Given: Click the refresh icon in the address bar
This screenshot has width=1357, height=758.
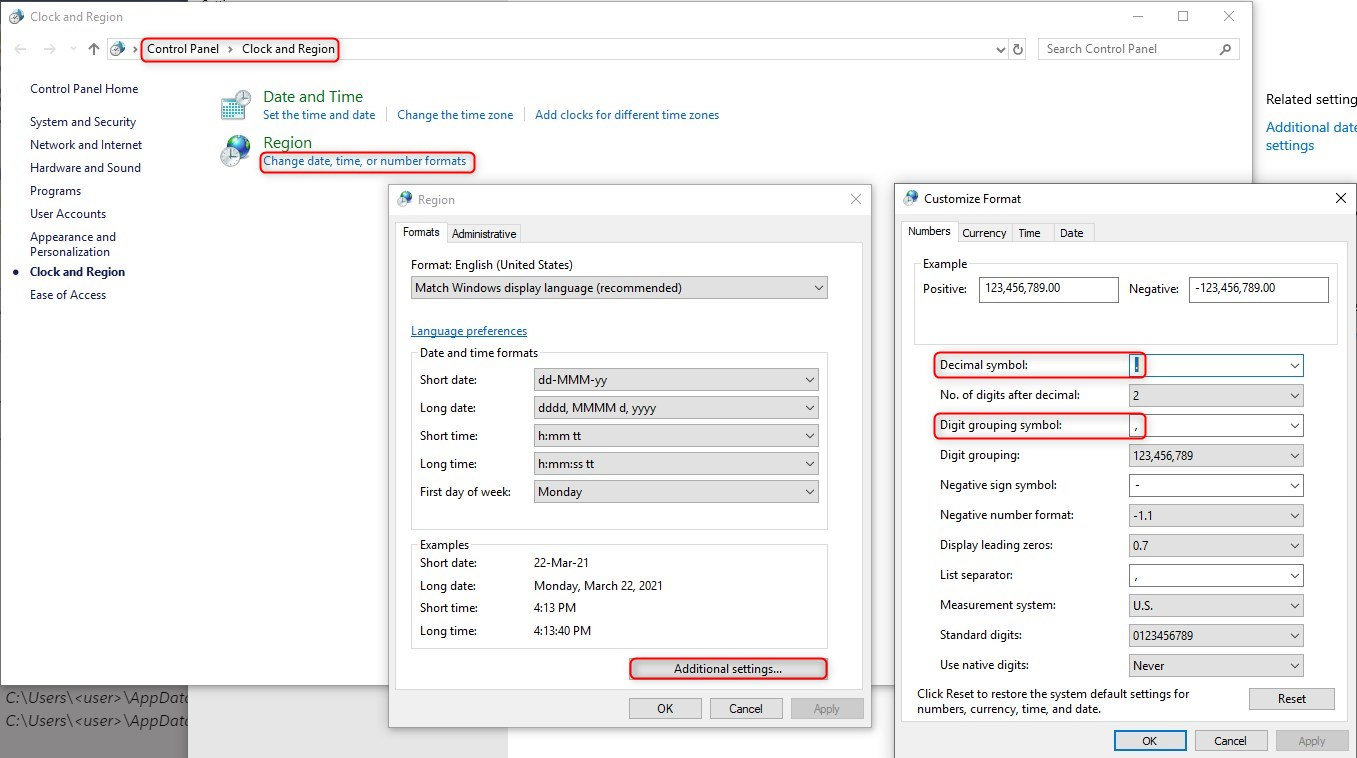Looking at the screenshot, I should tap(1018, 48).
